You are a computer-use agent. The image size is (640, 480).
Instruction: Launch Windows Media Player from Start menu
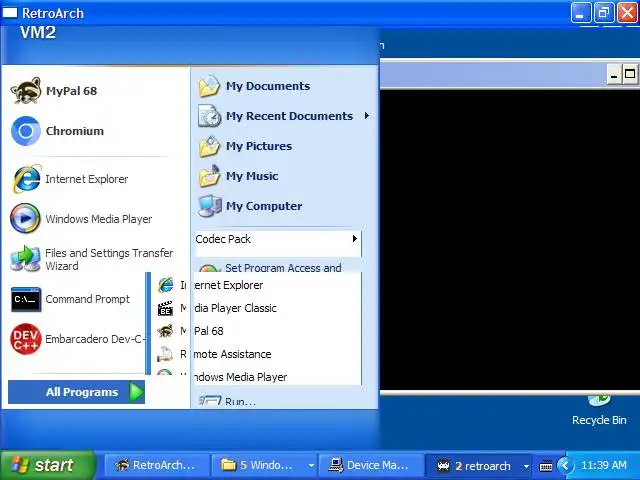81,219
